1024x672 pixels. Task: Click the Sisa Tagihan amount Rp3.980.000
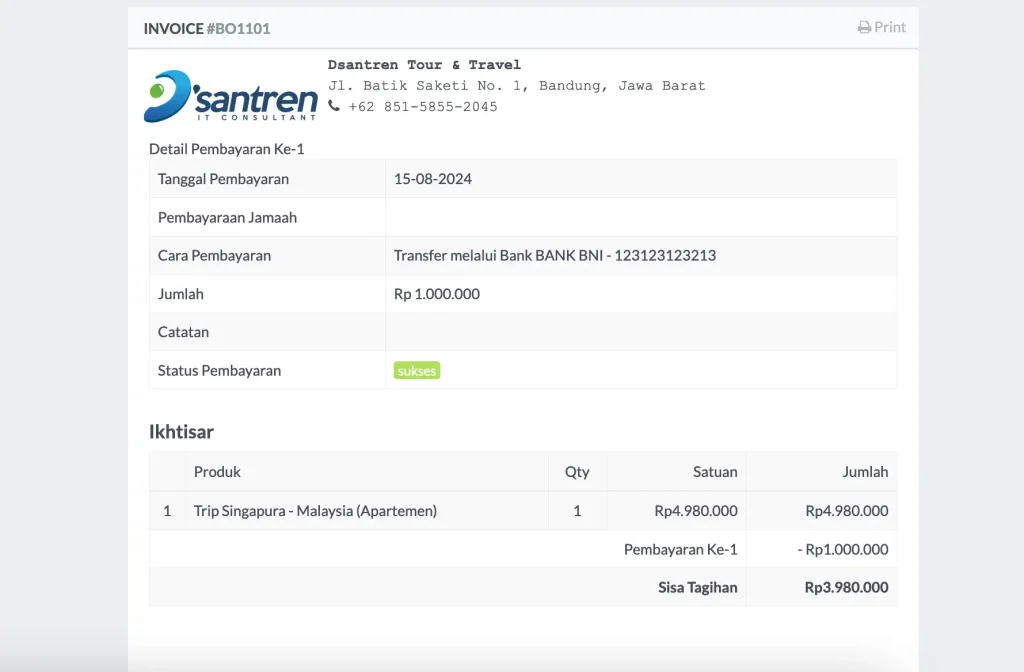pyautogui.click(x=846, y=587)
